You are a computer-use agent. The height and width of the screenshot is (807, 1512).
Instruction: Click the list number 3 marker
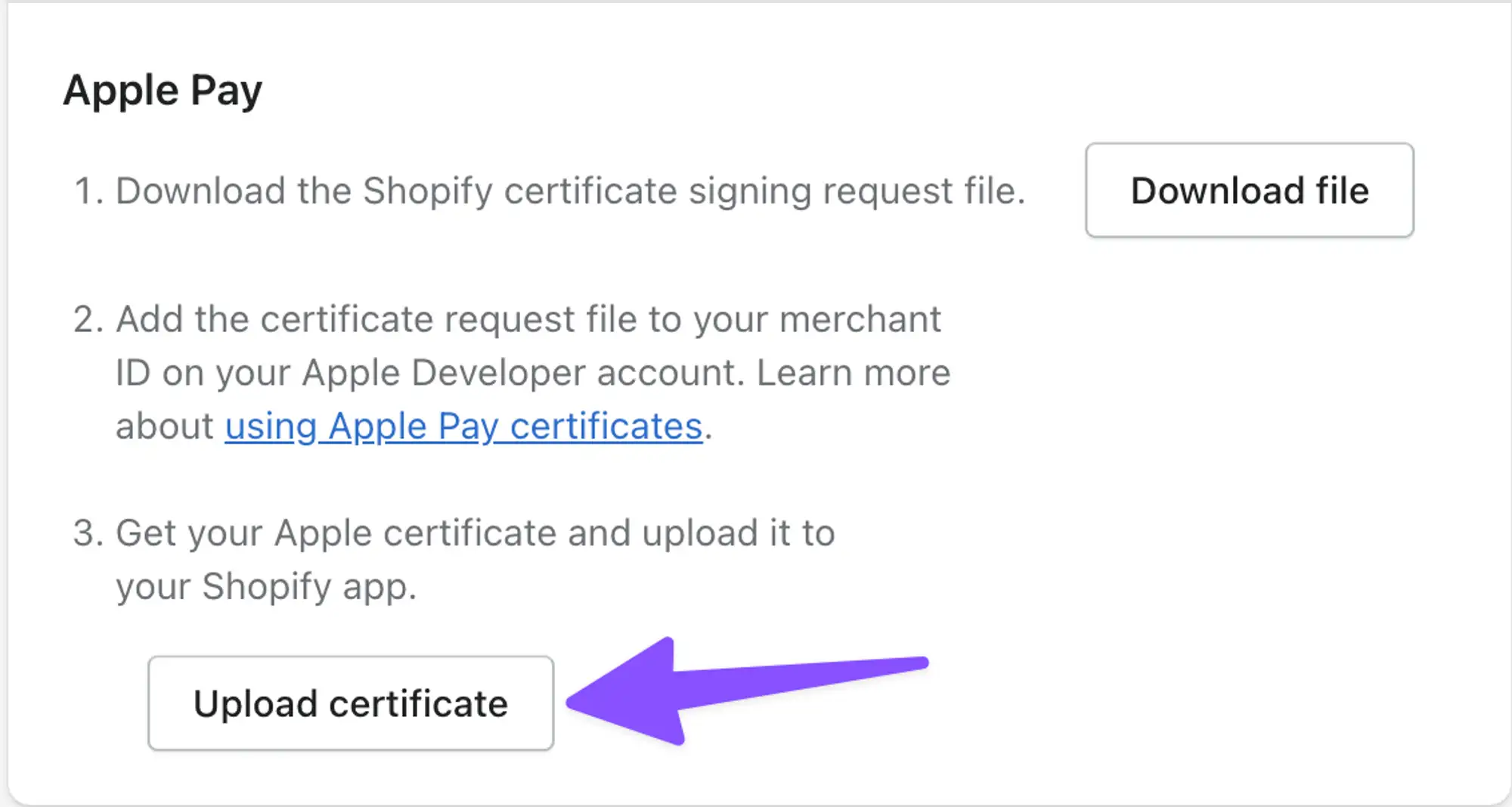[88, 533]
